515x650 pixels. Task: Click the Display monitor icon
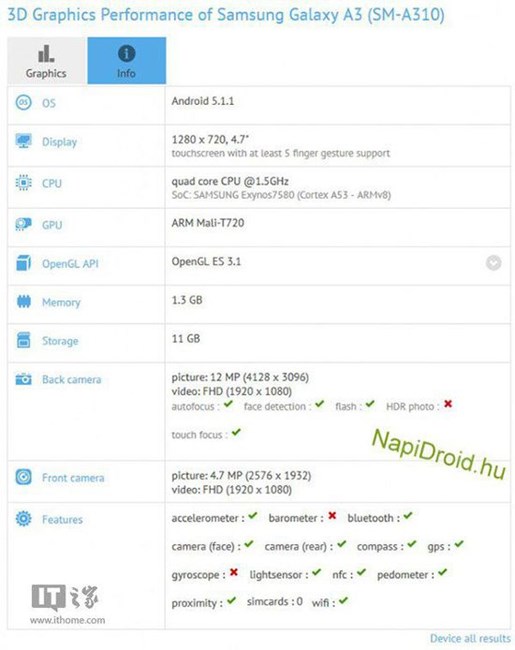[x=23, y=141]
